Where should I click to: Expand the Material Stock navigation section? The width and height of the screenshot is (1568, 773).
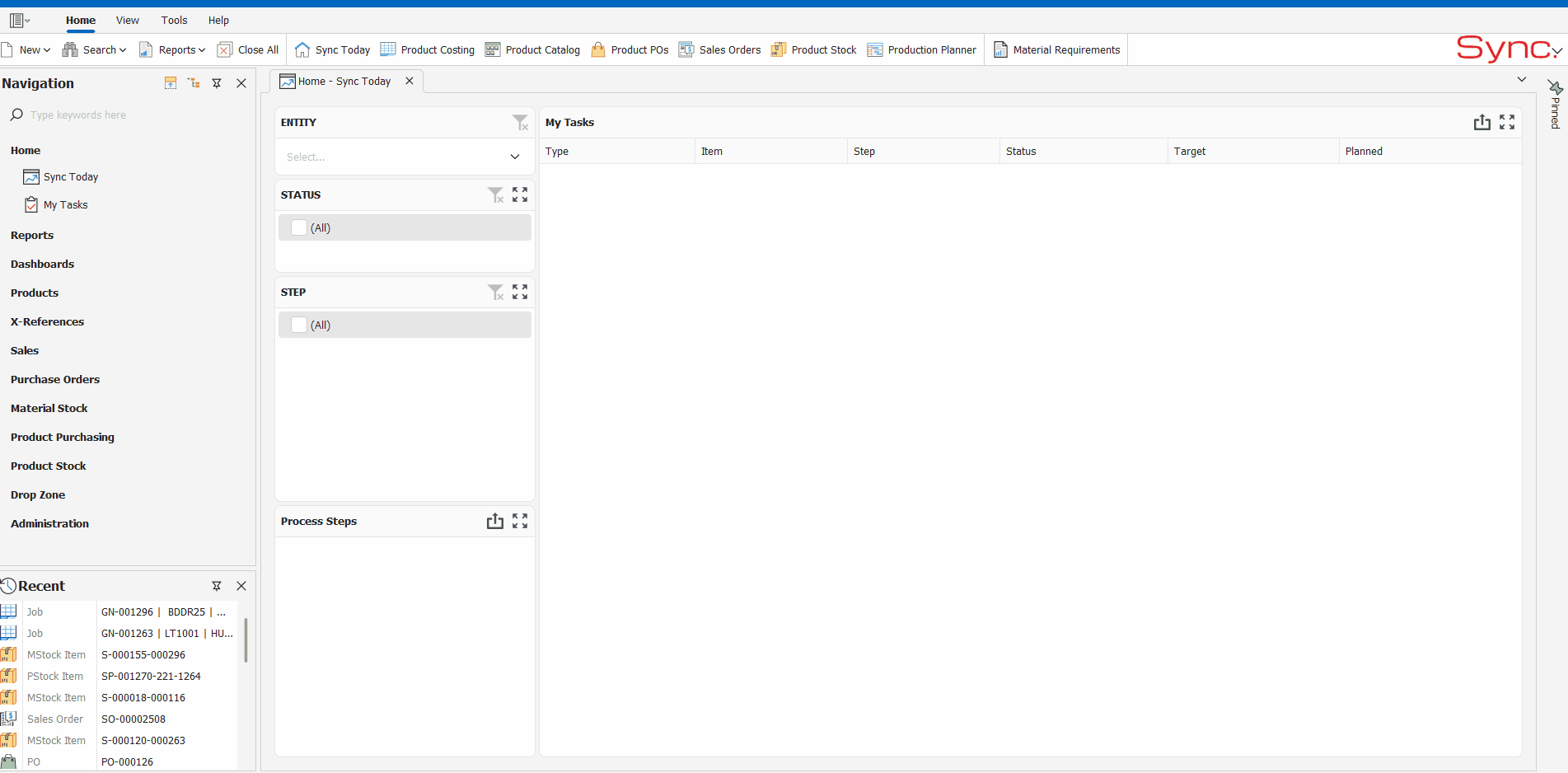[x=49, y=409]
